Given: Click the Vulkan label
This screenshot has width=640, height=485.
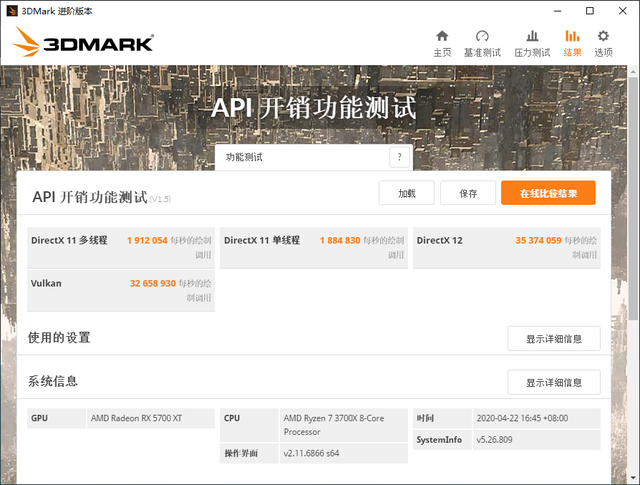Looking at the screenshot, I should [46, 283].
